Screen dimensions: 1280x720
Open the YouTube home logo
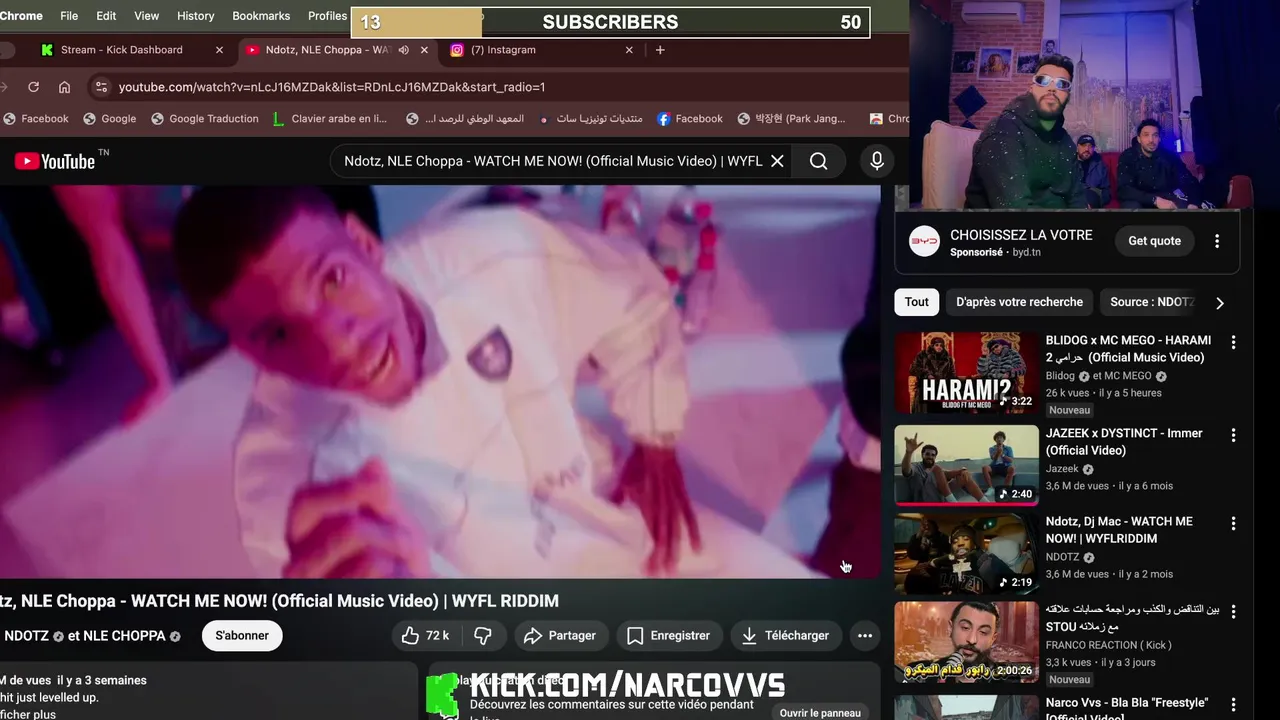pyautogui.click(x=55, y=161)
